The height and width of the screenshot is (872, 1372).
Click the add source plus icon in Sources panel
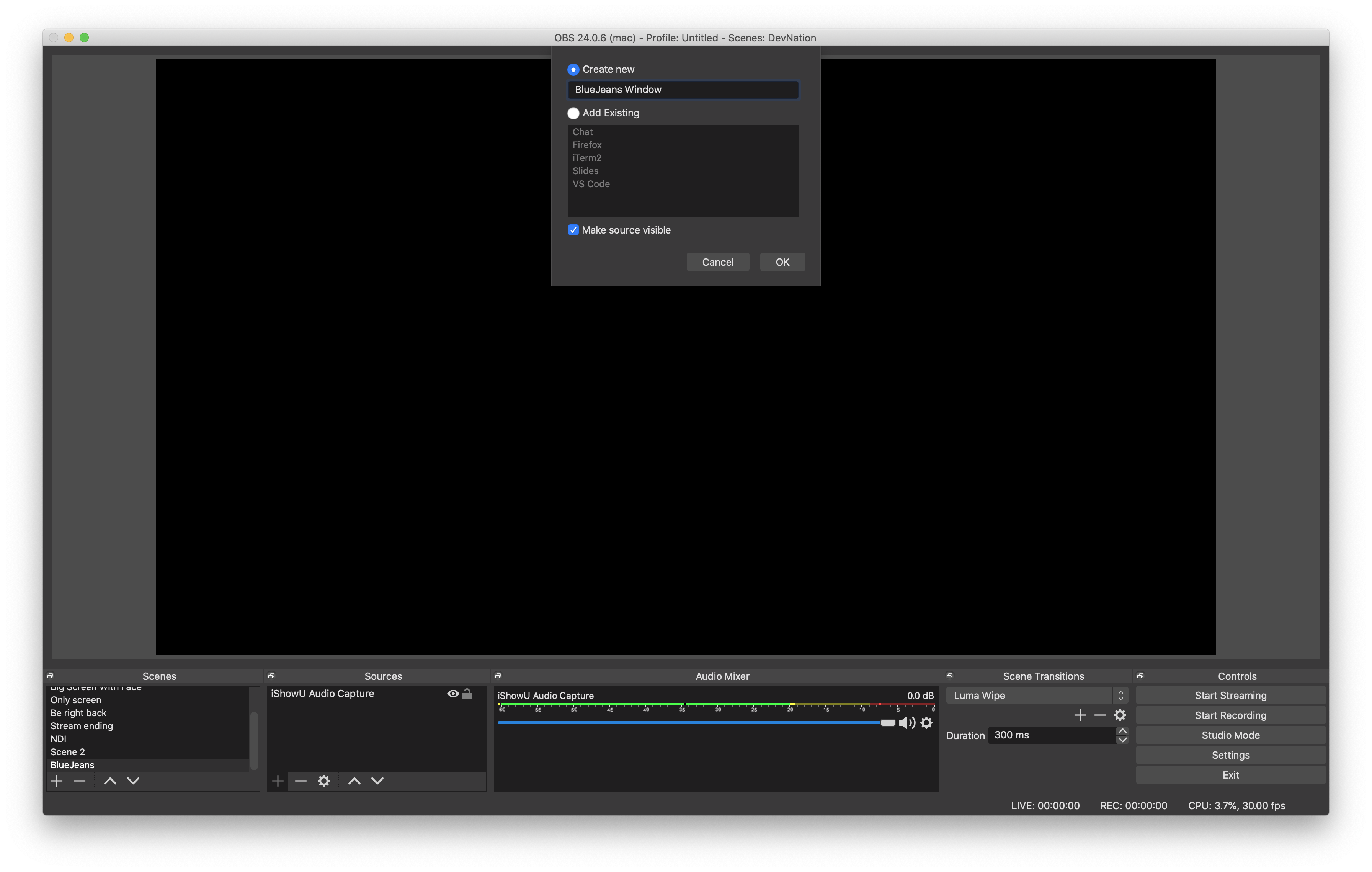coord(278,781)
